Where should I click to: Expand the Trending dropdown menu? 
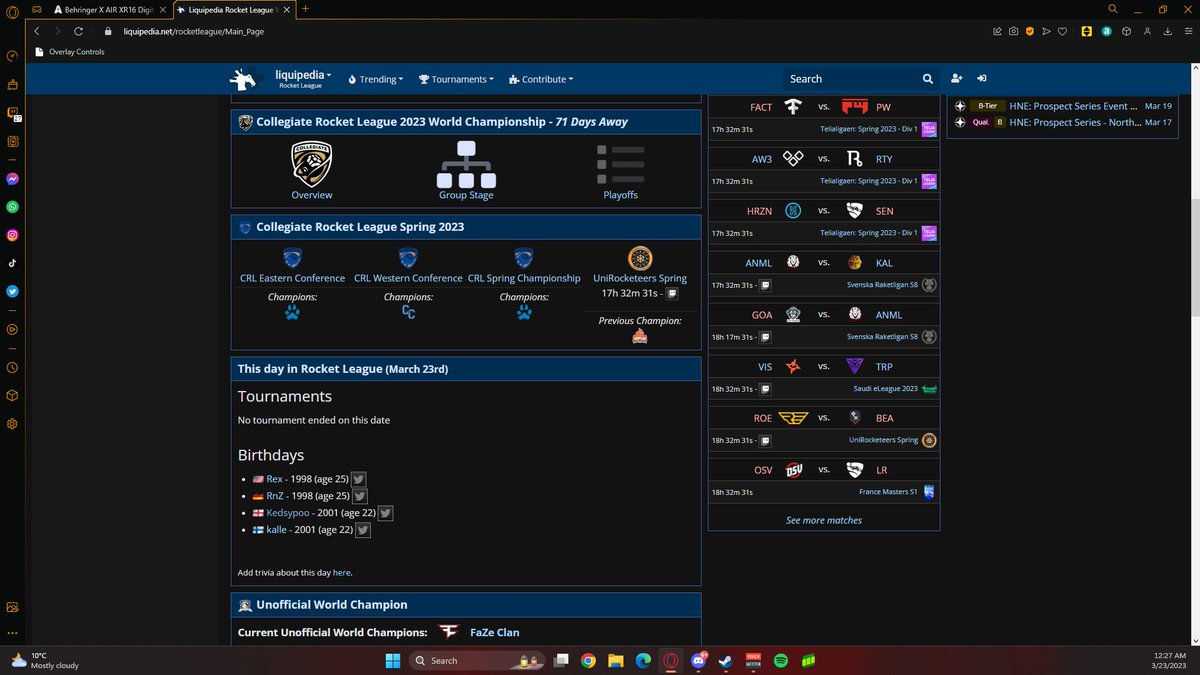coord(376,79)
